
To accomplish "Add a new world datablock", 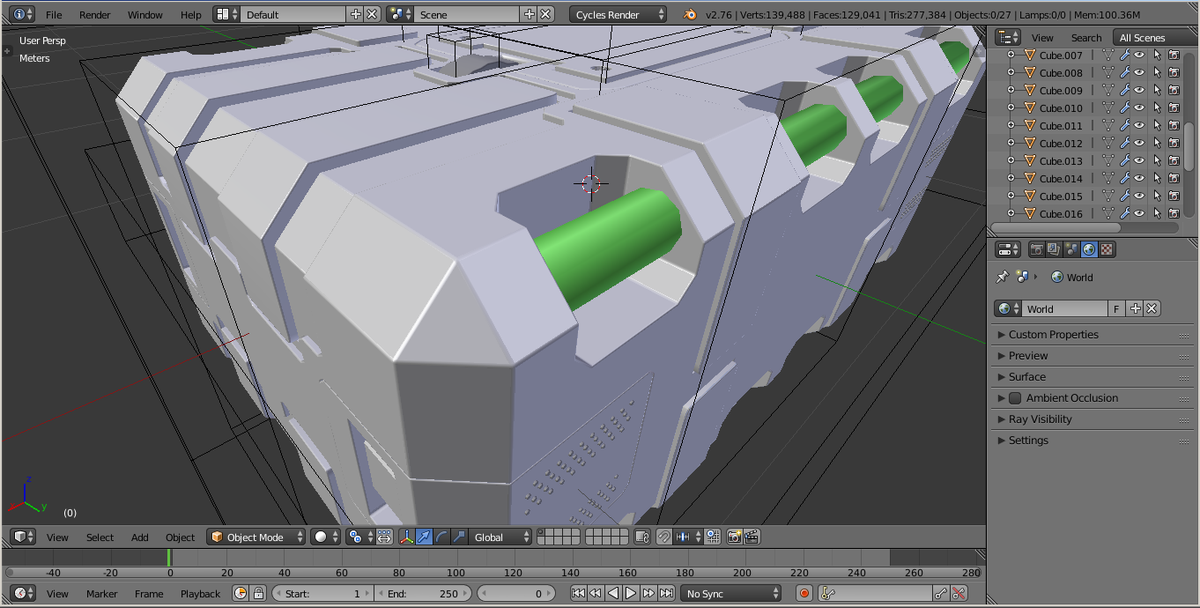I will pos(1135,308).
